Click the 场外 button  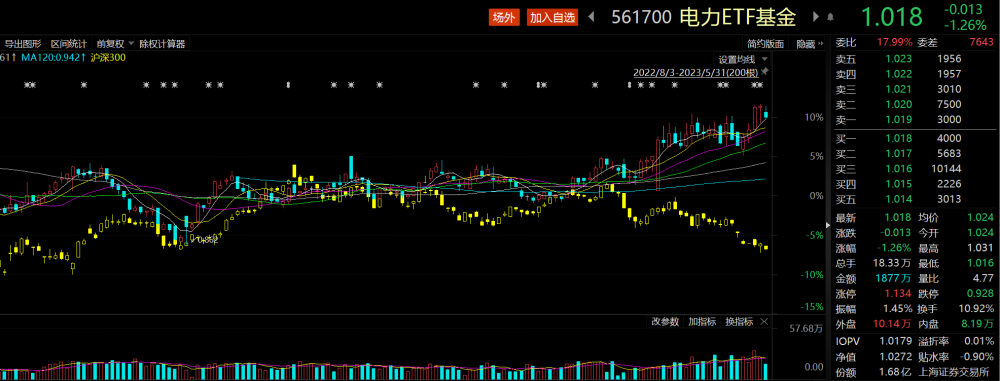(505, 18)
